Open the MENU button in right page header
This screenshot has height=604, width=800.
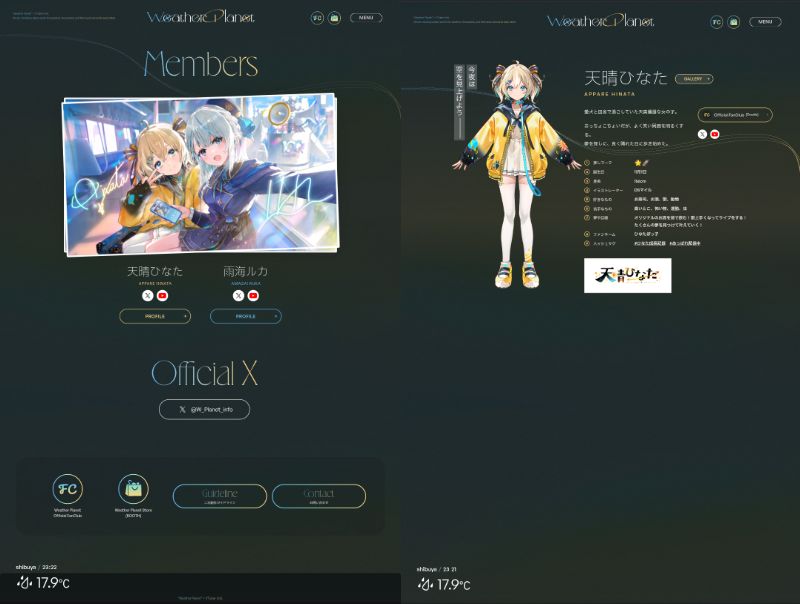coord(765,22)
